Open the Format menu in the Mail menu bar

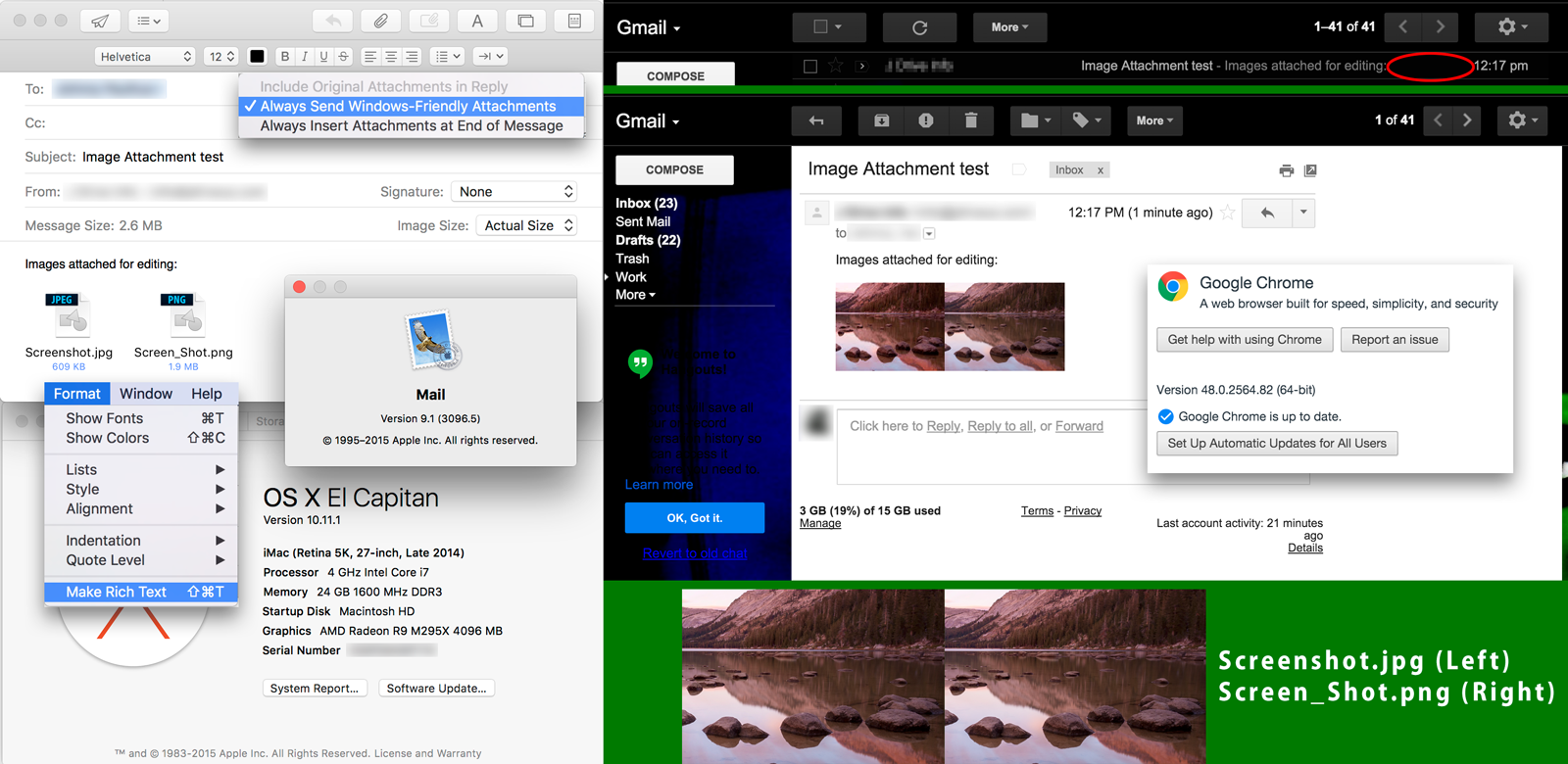click(x=77, y=394)
